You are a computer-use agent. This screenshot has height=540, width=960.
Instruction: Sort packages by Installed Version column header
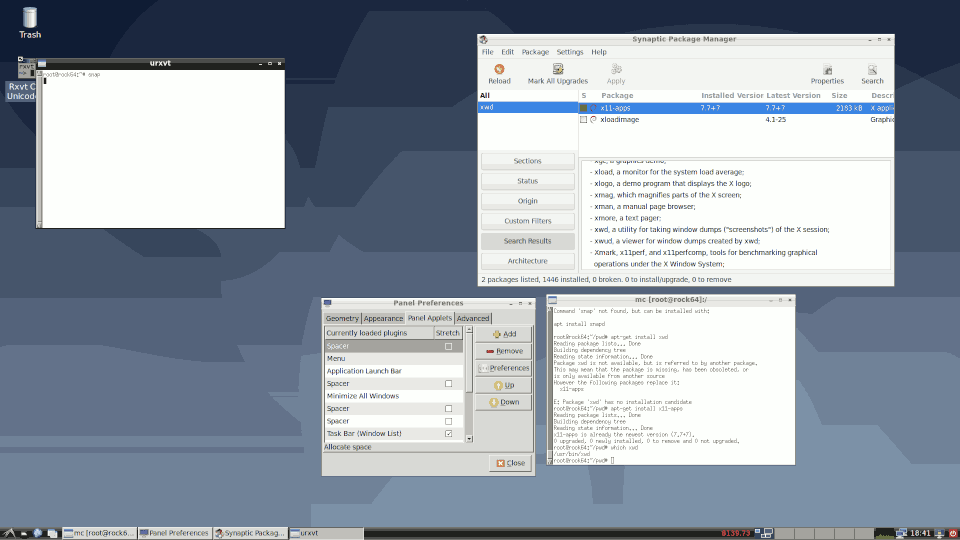731,95
